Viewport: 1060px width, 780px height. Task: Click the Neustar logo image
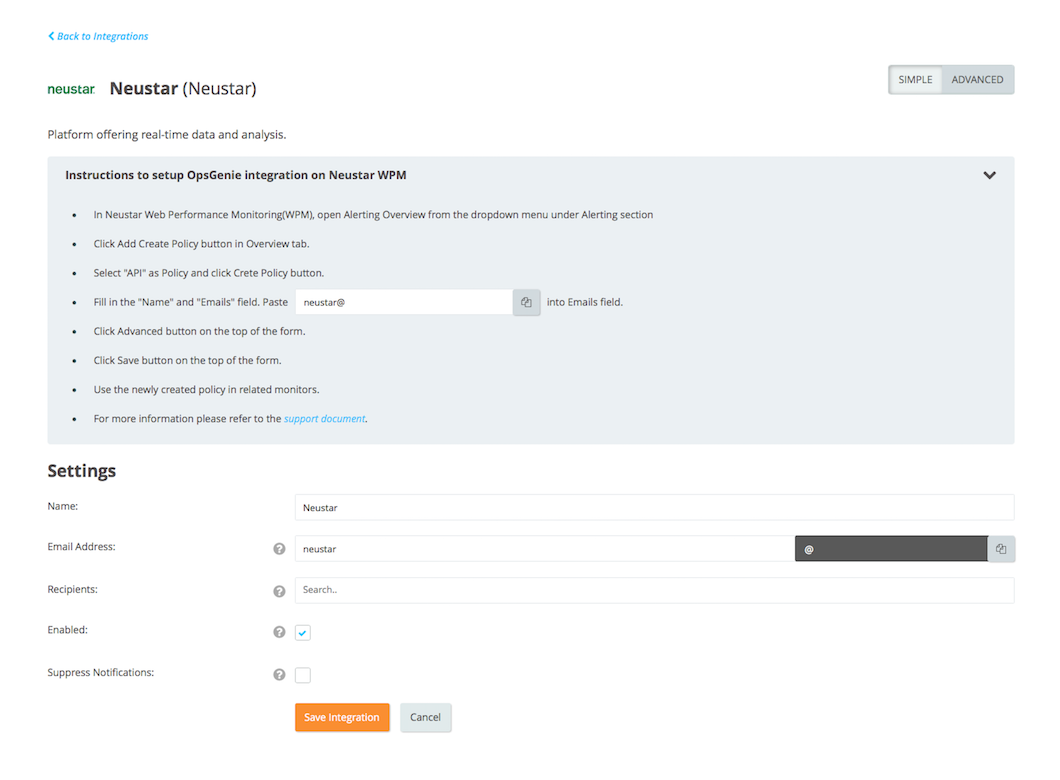click(71, 89)
